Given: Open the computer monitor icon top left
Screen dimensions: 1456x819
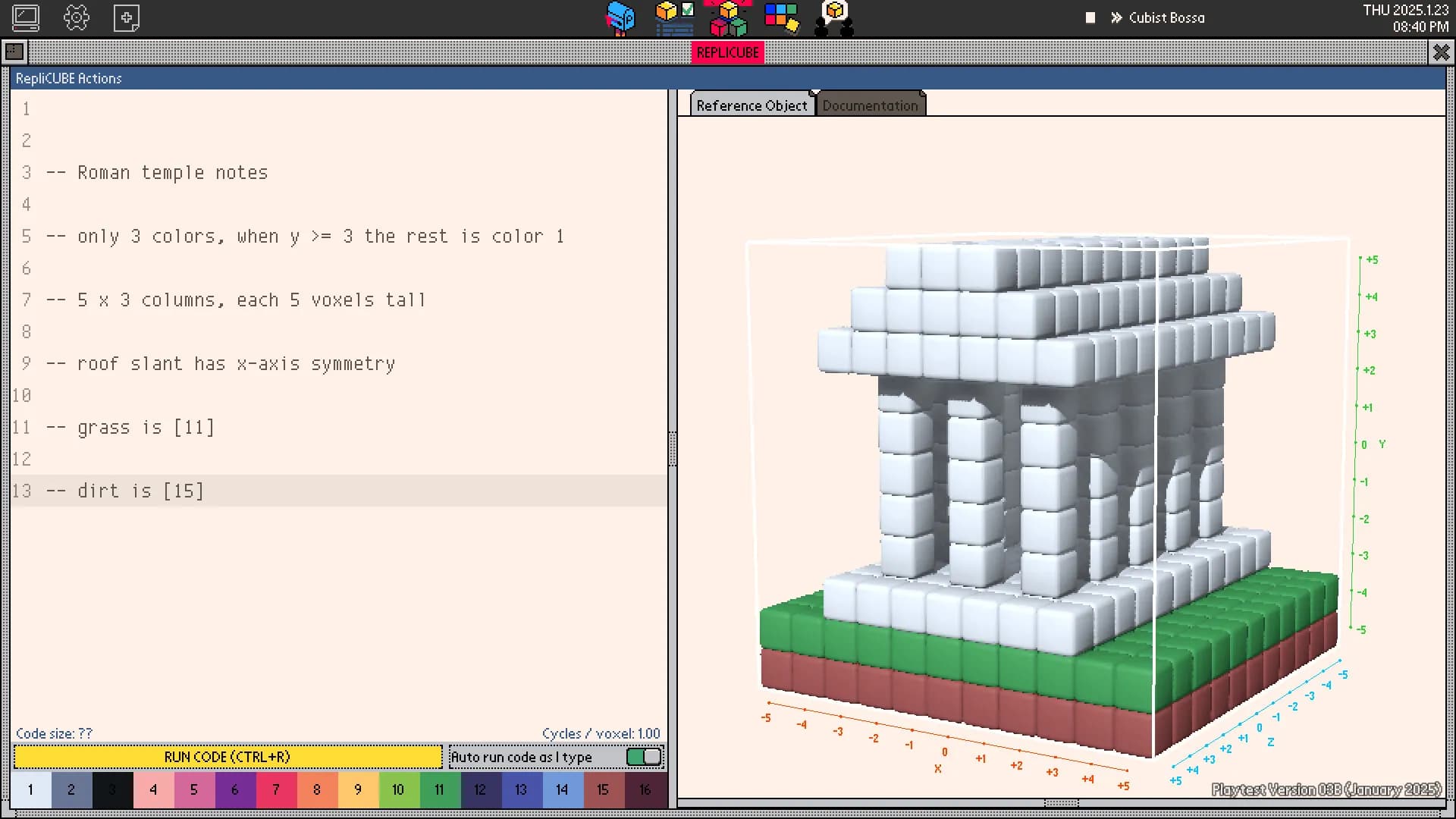Looking at the screenshot, I should [x=25, y=17].
